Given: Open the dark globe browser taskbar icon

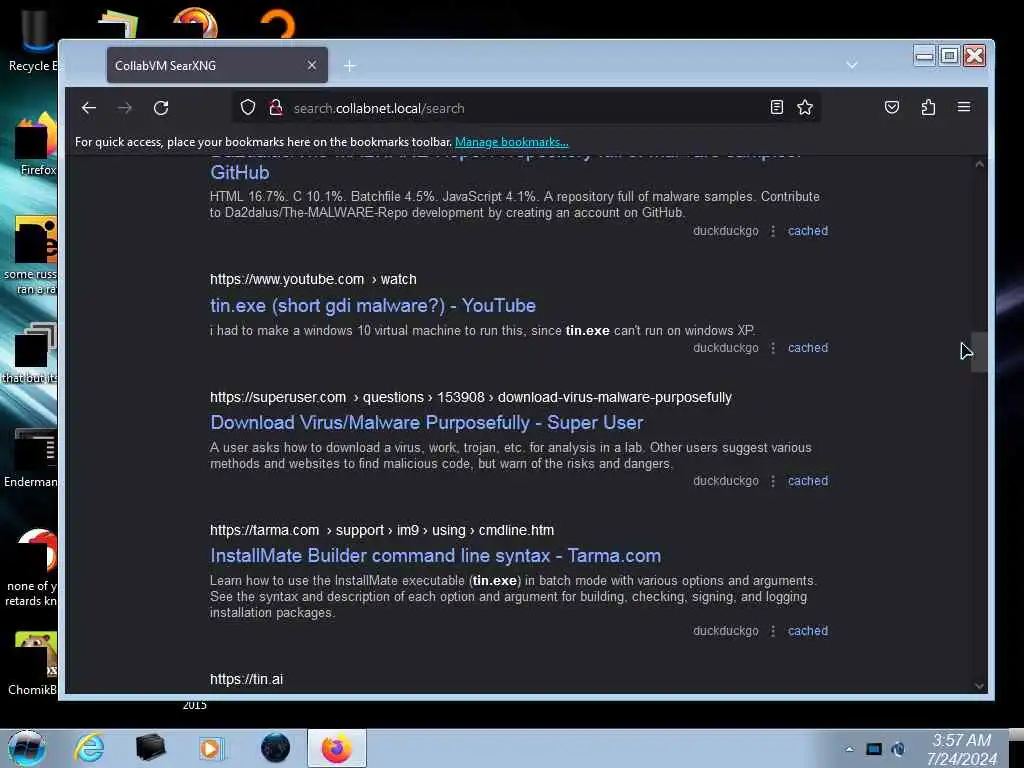Looking at the screenshot, I should (275, 748).
